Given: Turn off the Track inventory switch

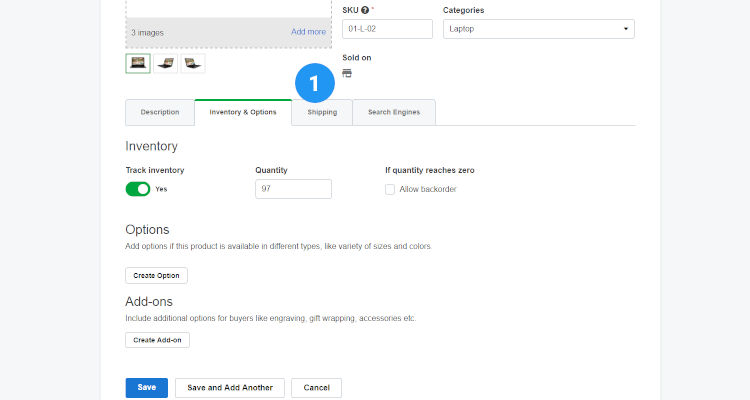Looking at the screenshot, I should pyautogui.click(x=138, y=189).
